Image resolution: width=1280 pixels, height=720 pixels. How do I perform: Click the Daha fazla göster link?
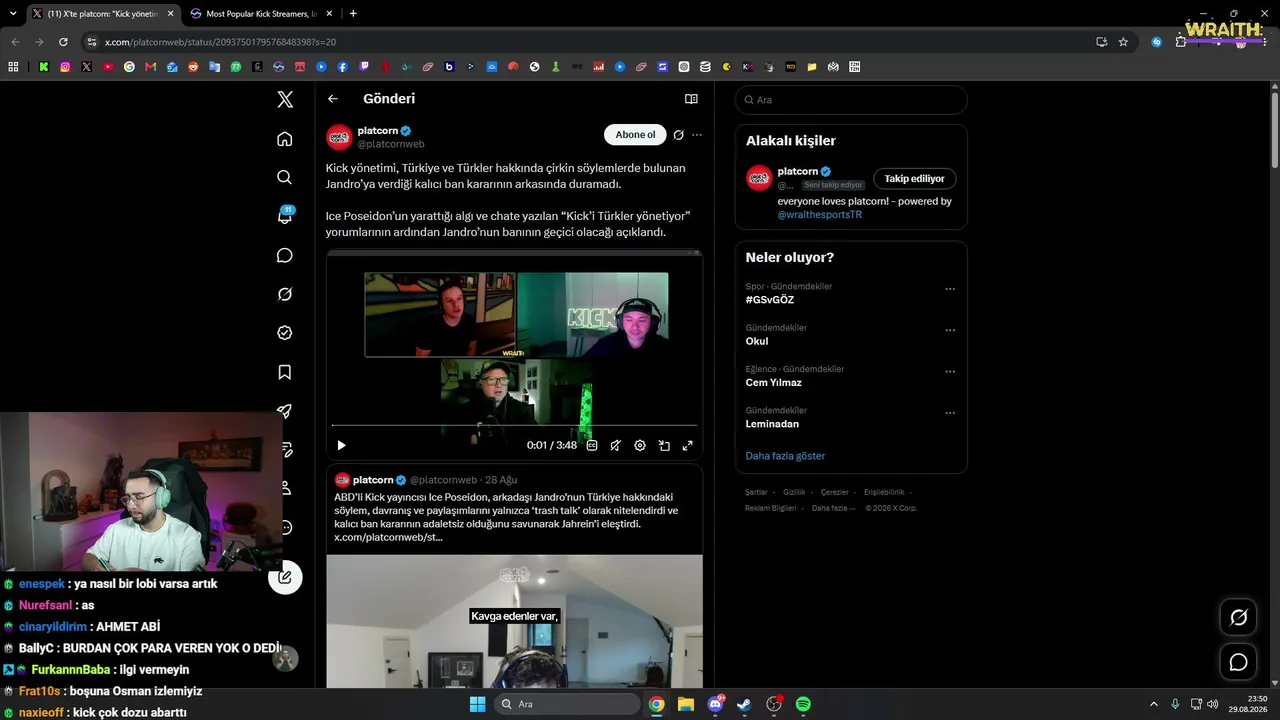785,456
